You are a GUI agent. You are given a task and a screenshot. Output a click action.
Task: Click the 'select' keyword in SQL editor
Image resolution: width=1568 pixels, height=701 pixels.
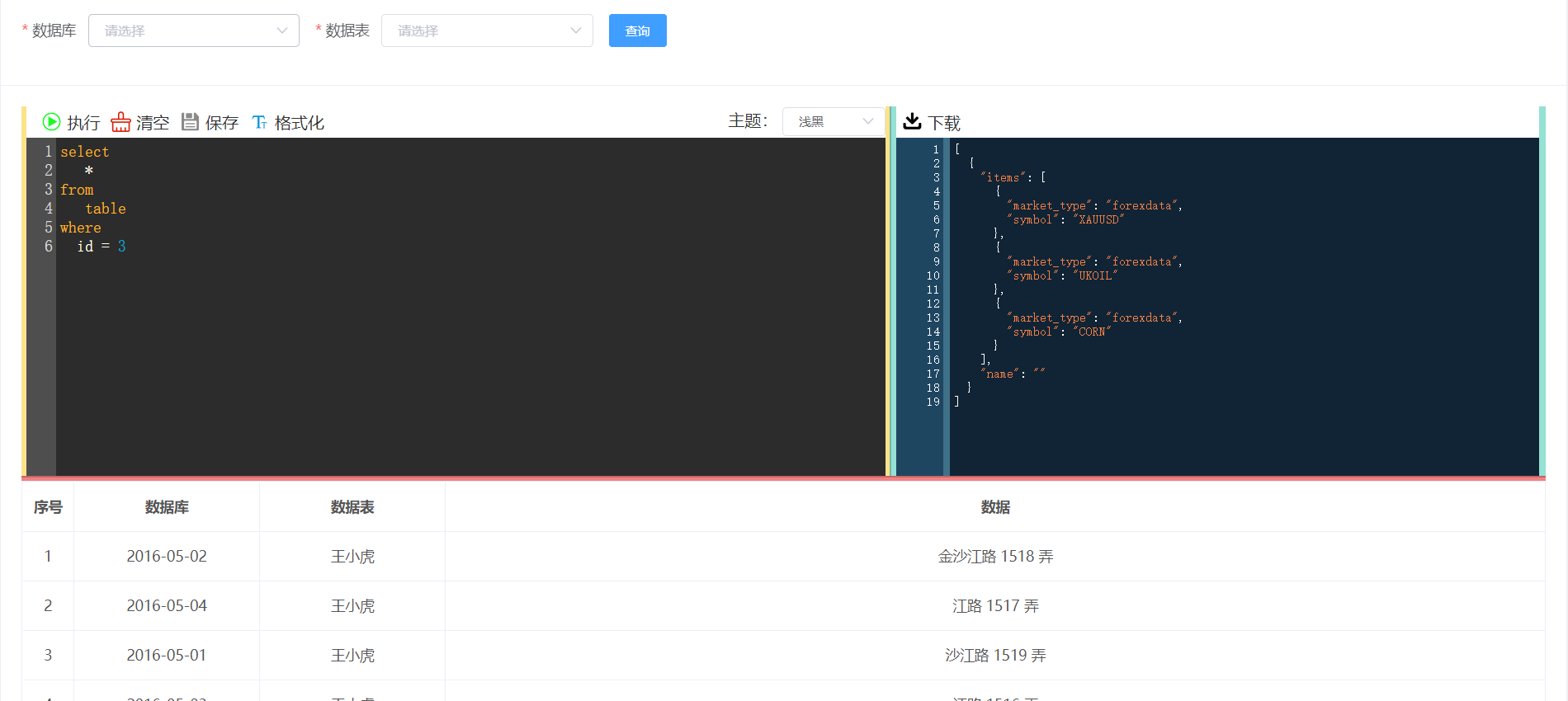tap(84, 152)
